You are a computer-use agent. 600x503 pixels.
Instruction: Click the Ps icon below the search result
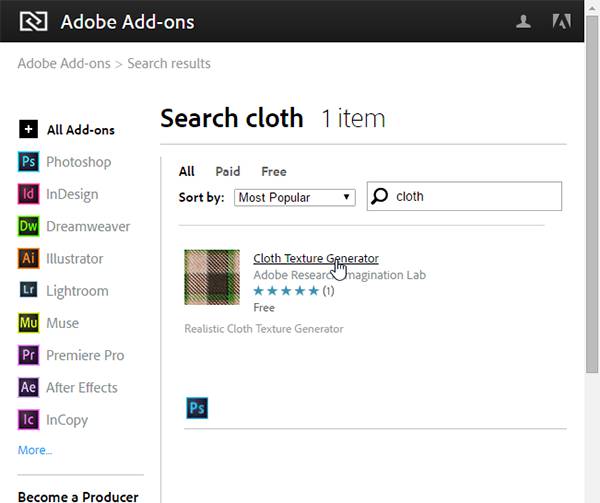pyautogui.click(x=197, y=408)
